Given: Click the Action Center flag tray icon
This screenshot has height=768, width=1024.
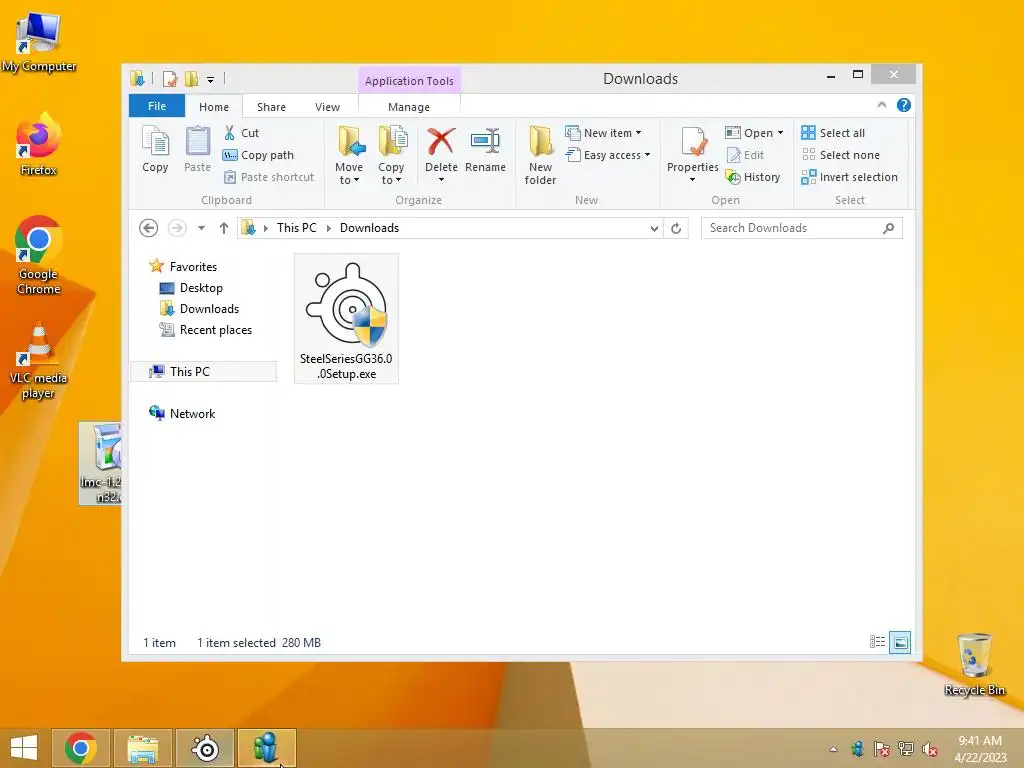Looking at the screenshot, I should tap(882, 749).
